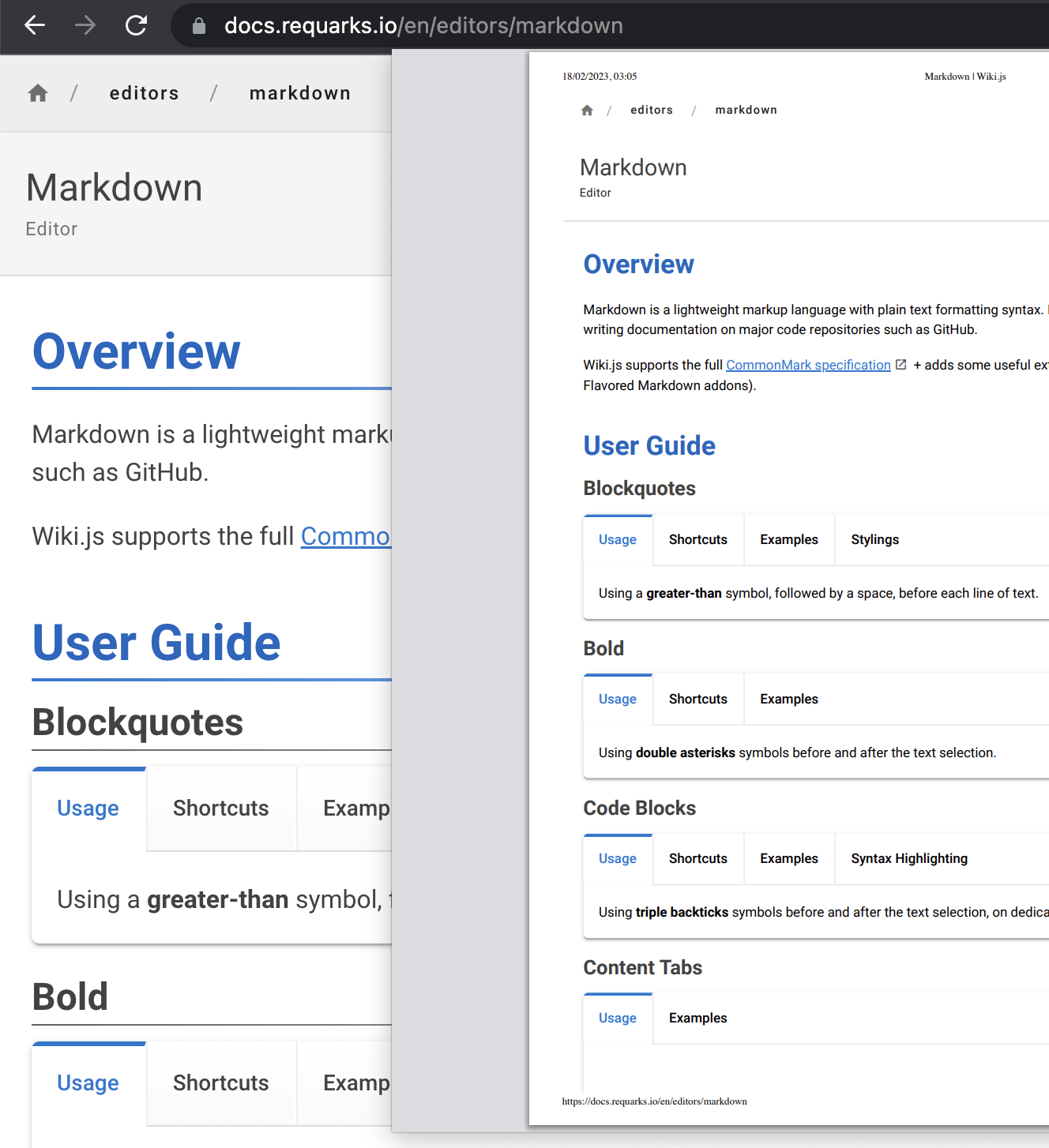Click the Overview heading in the print preview
Viewport: 1049px width, 1148px height.
click(639, 264)
